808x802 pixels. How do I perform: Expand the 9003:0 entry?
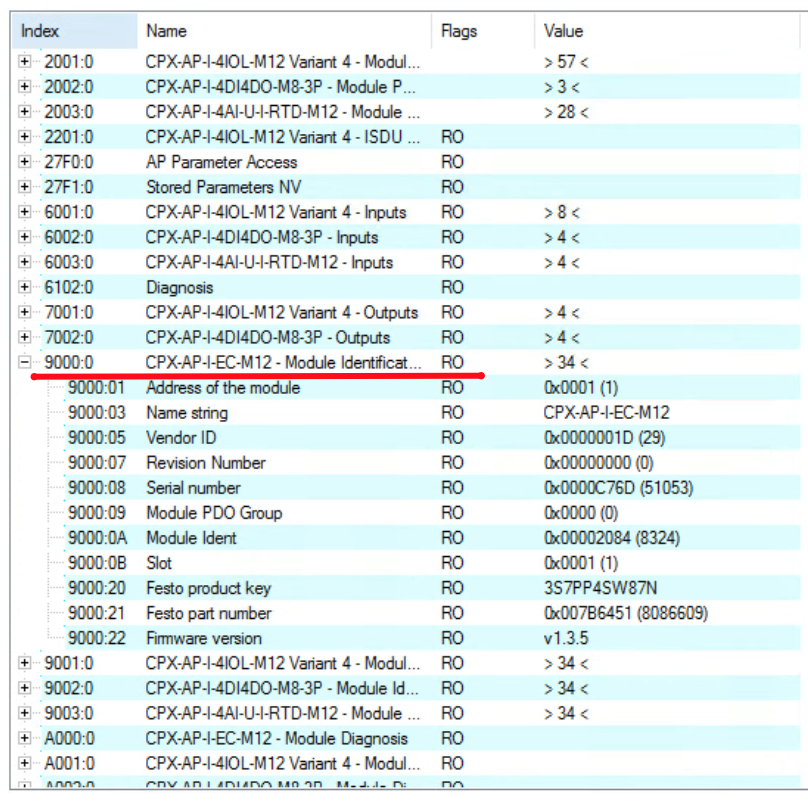(x=24, y=713)
